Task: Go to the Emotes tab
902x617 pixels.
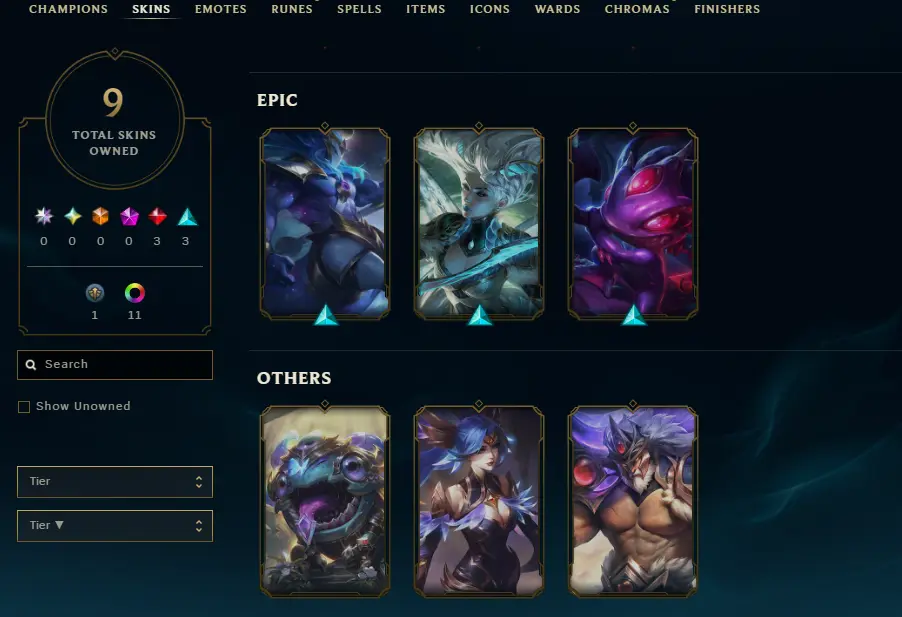Action: pyautogui.click(x=220, y=9)
